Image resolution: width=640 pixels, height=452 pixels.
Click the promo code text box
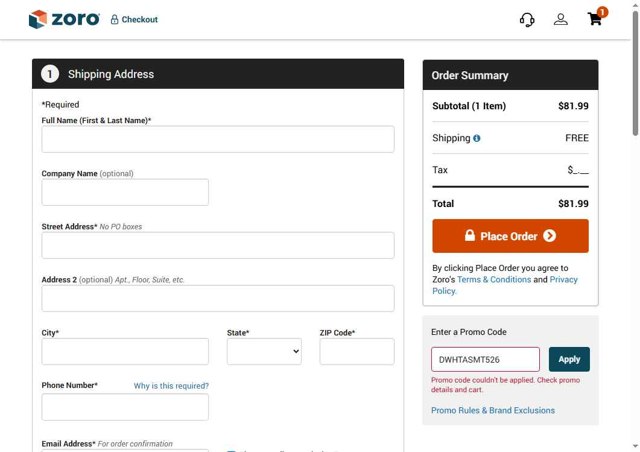pyautogui.click(x=485, y=359)
